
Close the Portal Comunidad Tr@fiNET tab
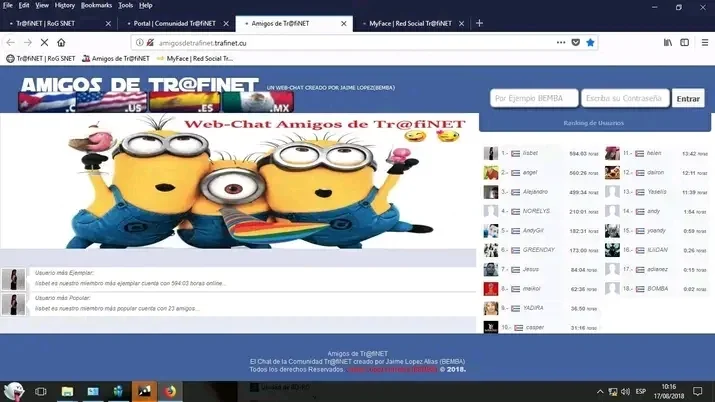point(226,23)
